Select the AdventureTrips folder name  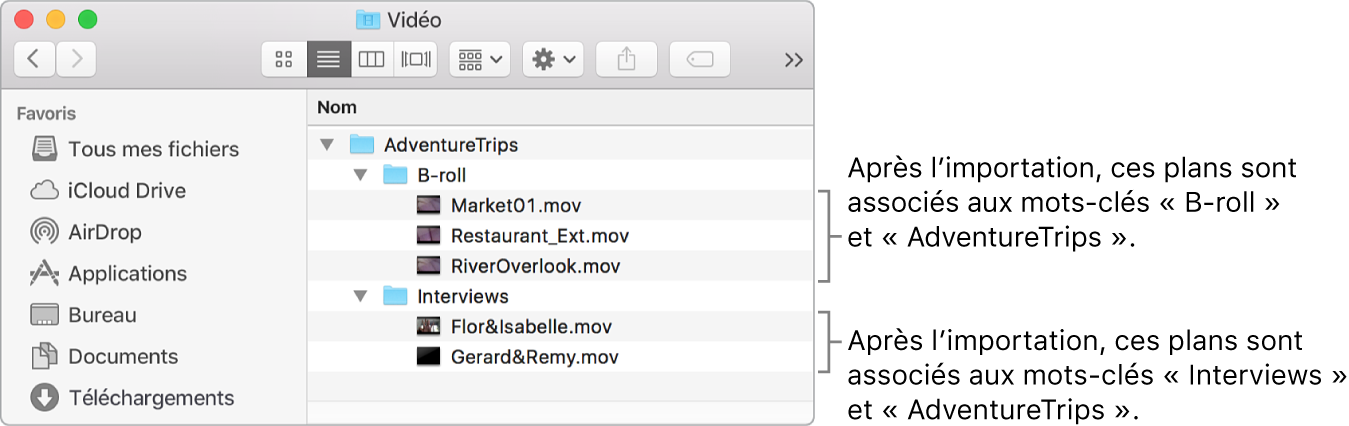pos(451,145)
